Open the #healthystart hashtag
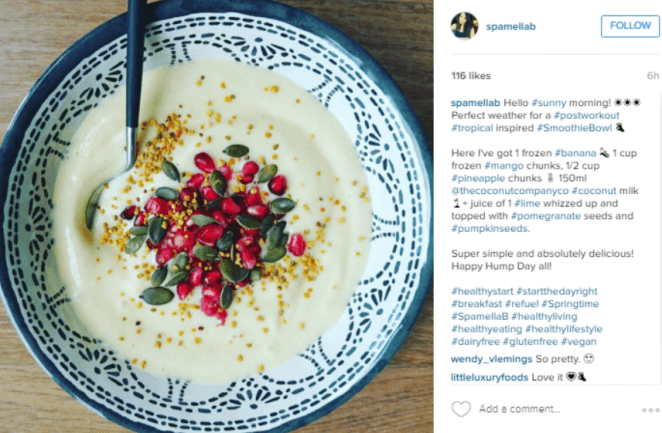The width and height of the screenshot is (662, 433). (x=482, y=292)
